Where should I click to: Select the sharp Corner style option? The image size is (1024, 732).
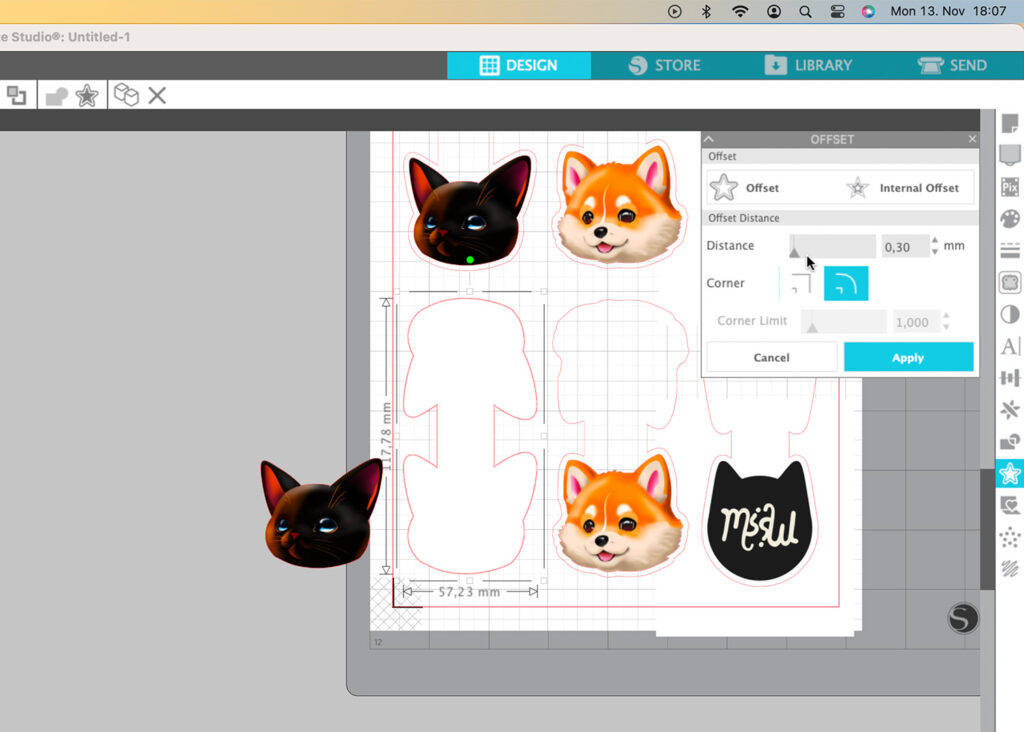pyautogui.click(x=797, y=284)
